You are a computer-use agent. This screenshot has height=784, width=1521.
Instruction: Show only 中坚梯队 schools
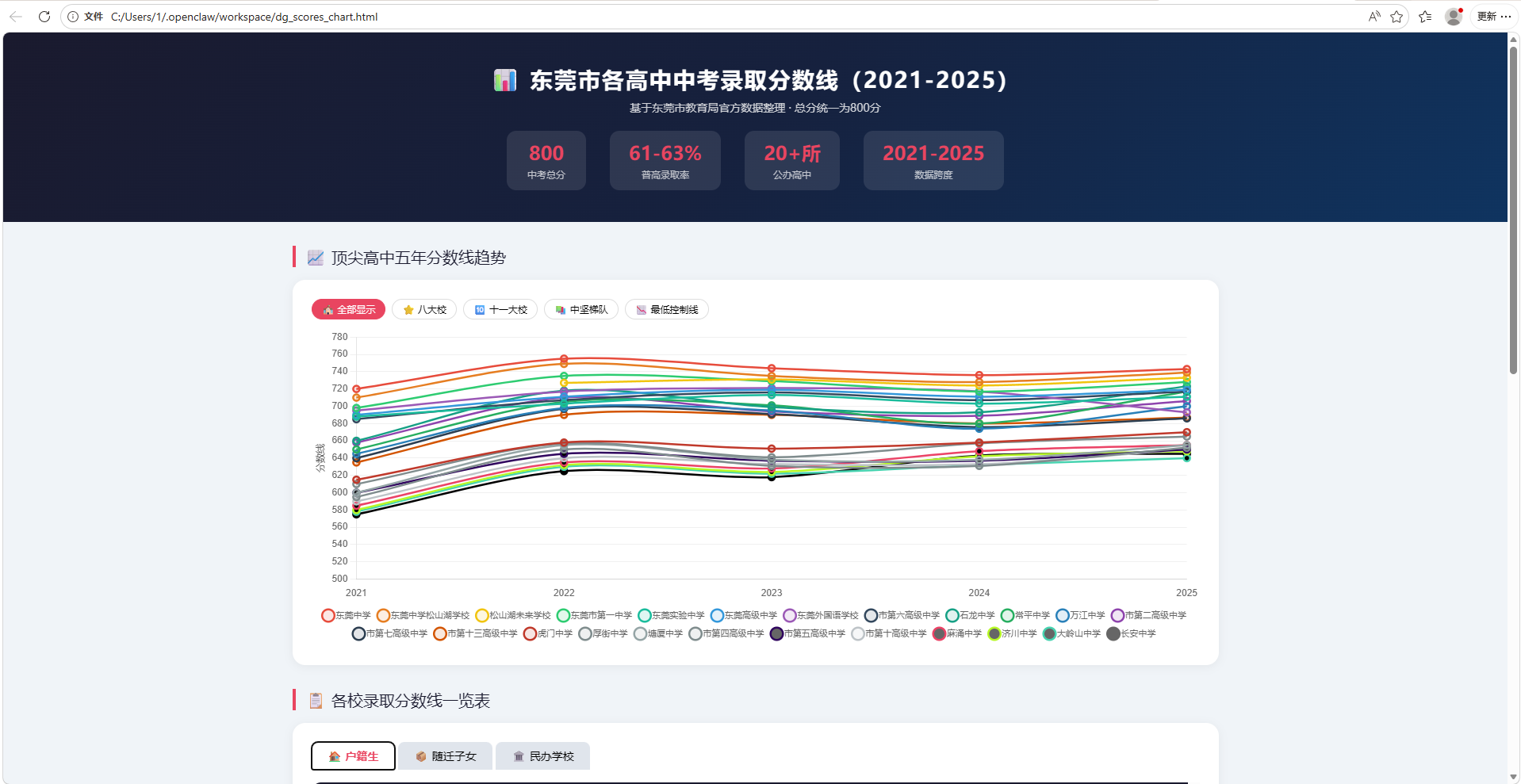pos(581,310)
